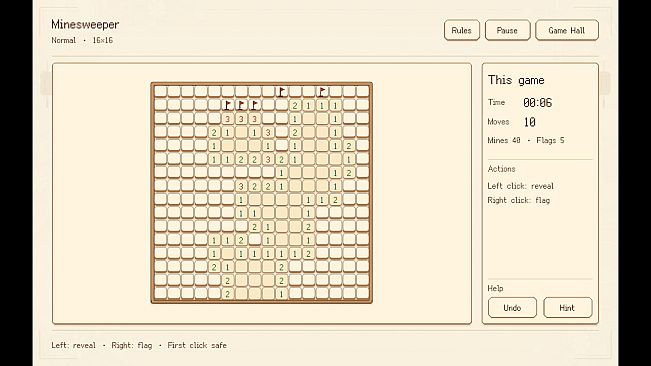This screenshot has height=366, width=651.
Task: Undo the last move
Action: tap(512, 307)
